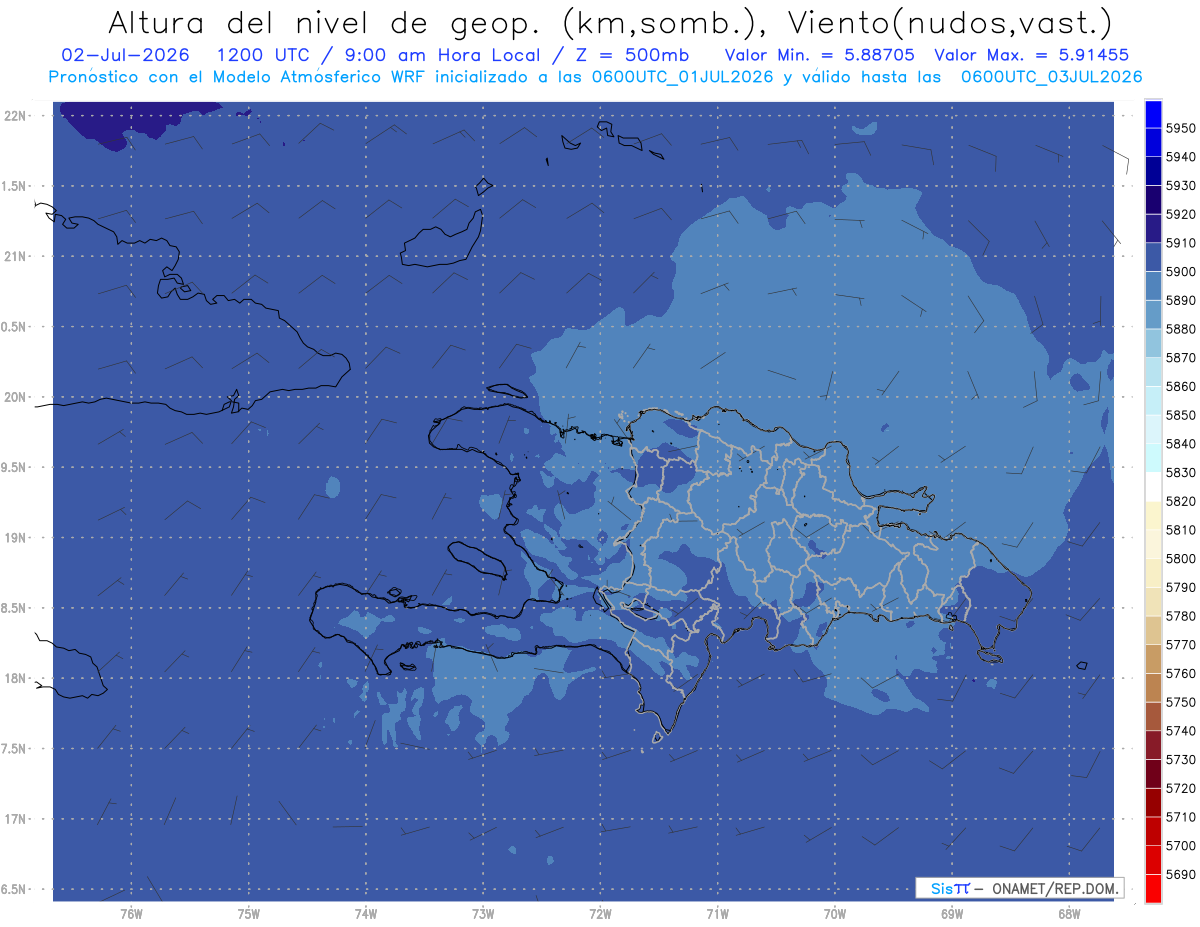Click the '5920' colorbar label
The width and height of the screenshot is (1200, 927).
pos(1181,214)
